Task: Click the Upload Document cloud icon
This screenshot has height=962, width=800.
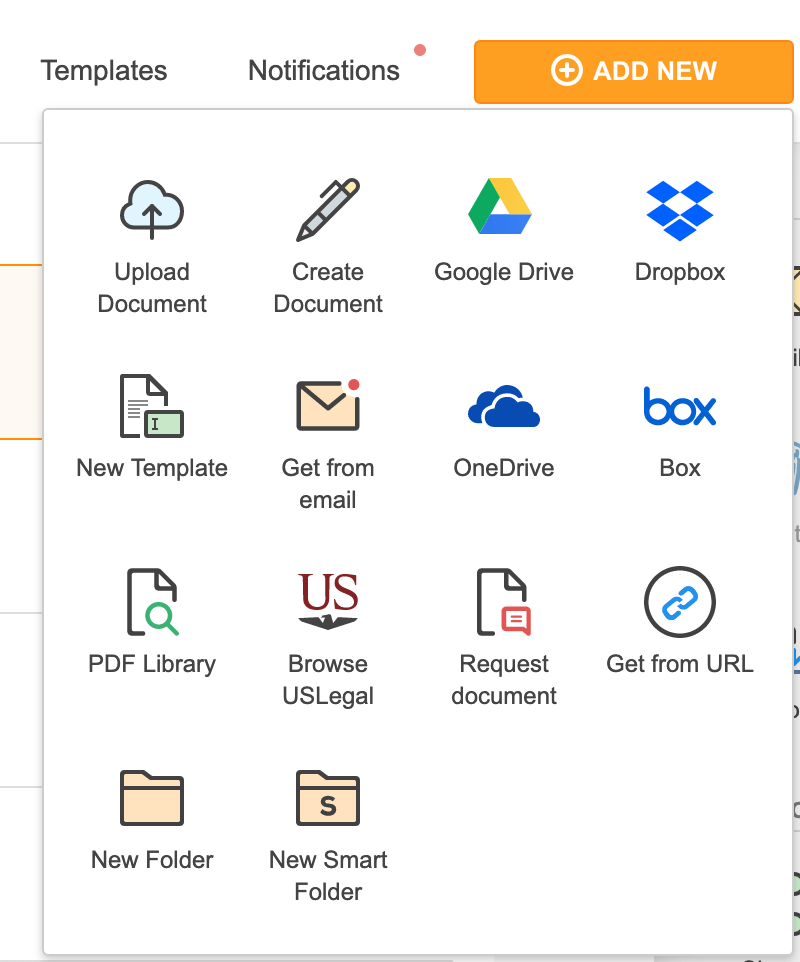Action: (x=152, y=209)
